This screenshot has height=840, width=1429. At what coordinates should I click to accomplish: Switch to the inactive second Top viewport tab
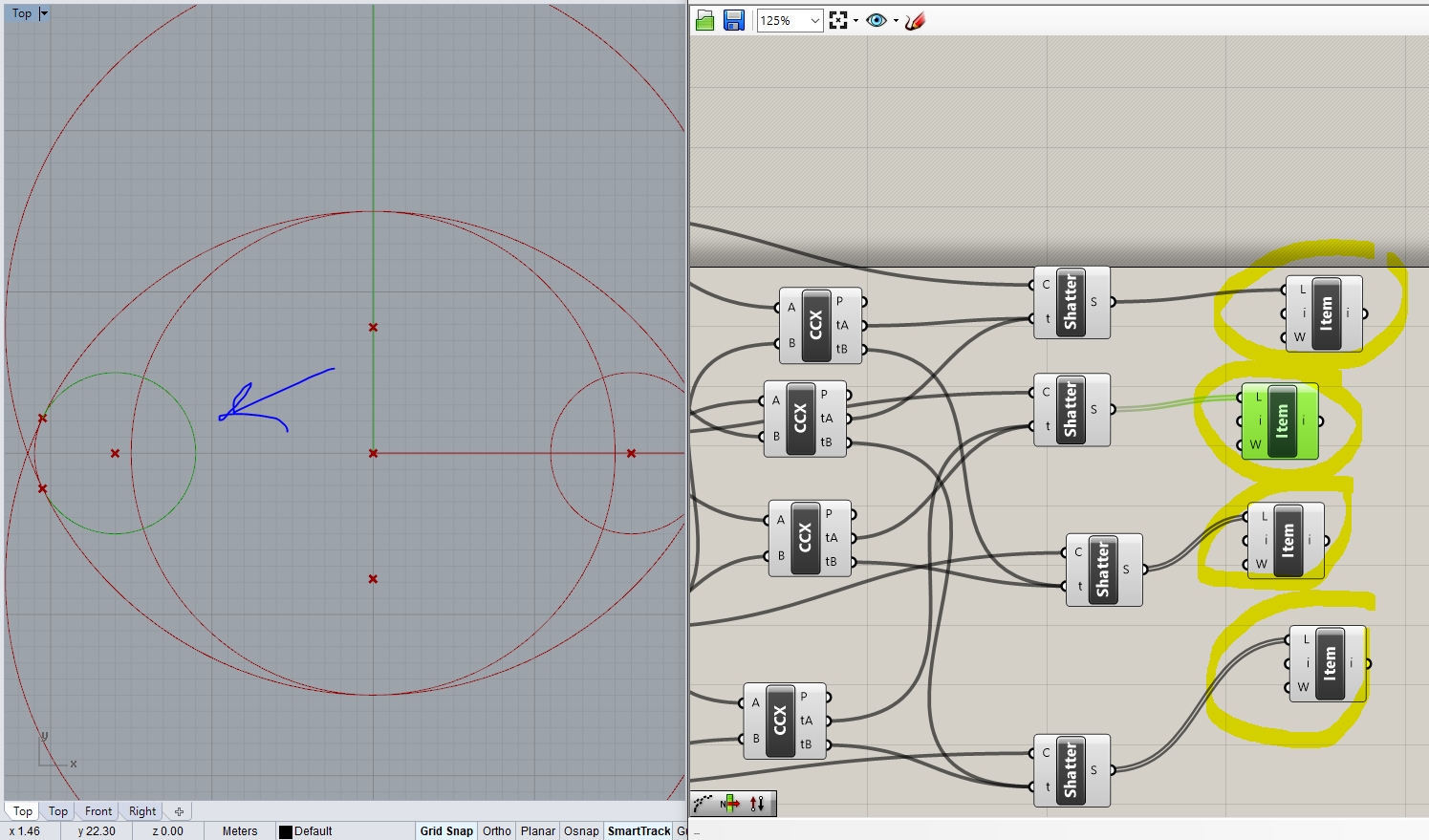point(58,811)
